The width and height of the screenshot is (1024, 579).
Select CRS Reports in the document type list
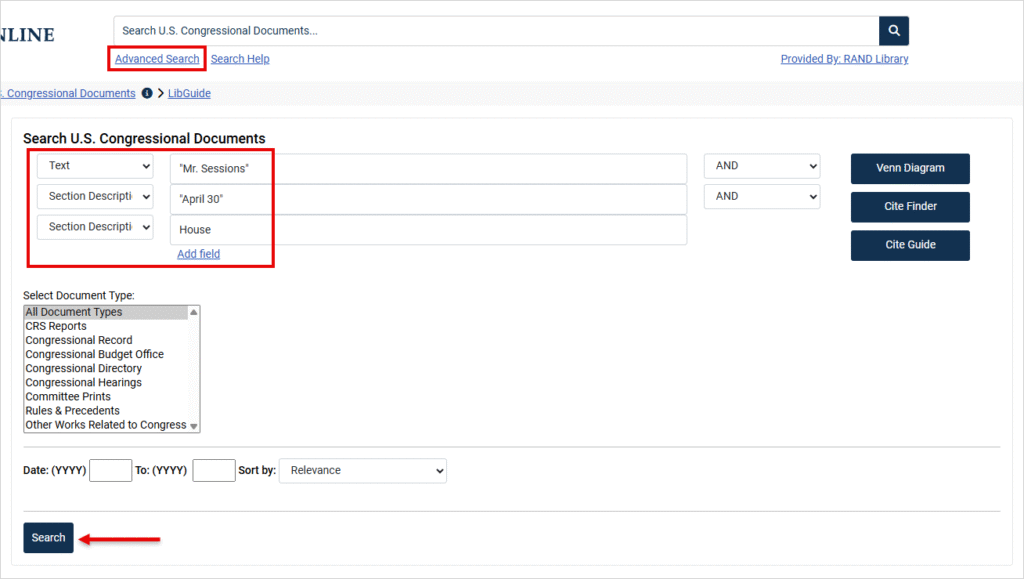[x=56, y=326]
